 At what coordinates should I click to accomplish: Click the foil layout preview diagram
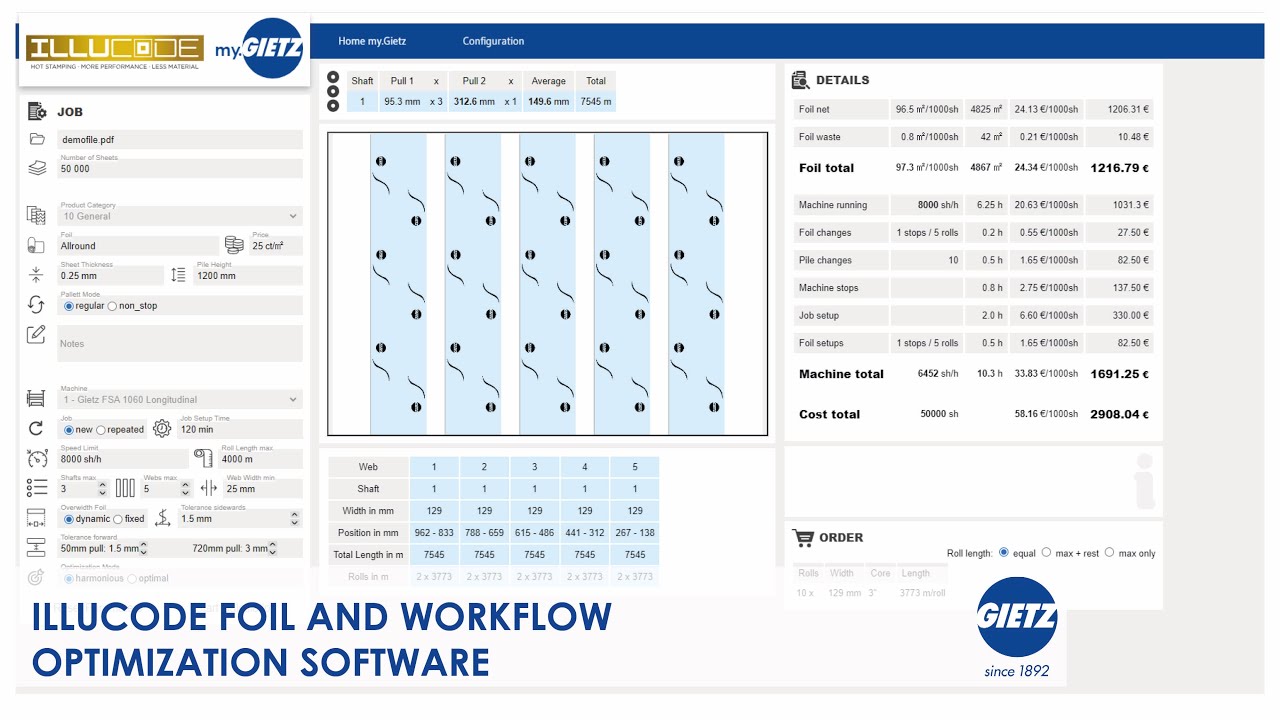[x=548, y=284]
